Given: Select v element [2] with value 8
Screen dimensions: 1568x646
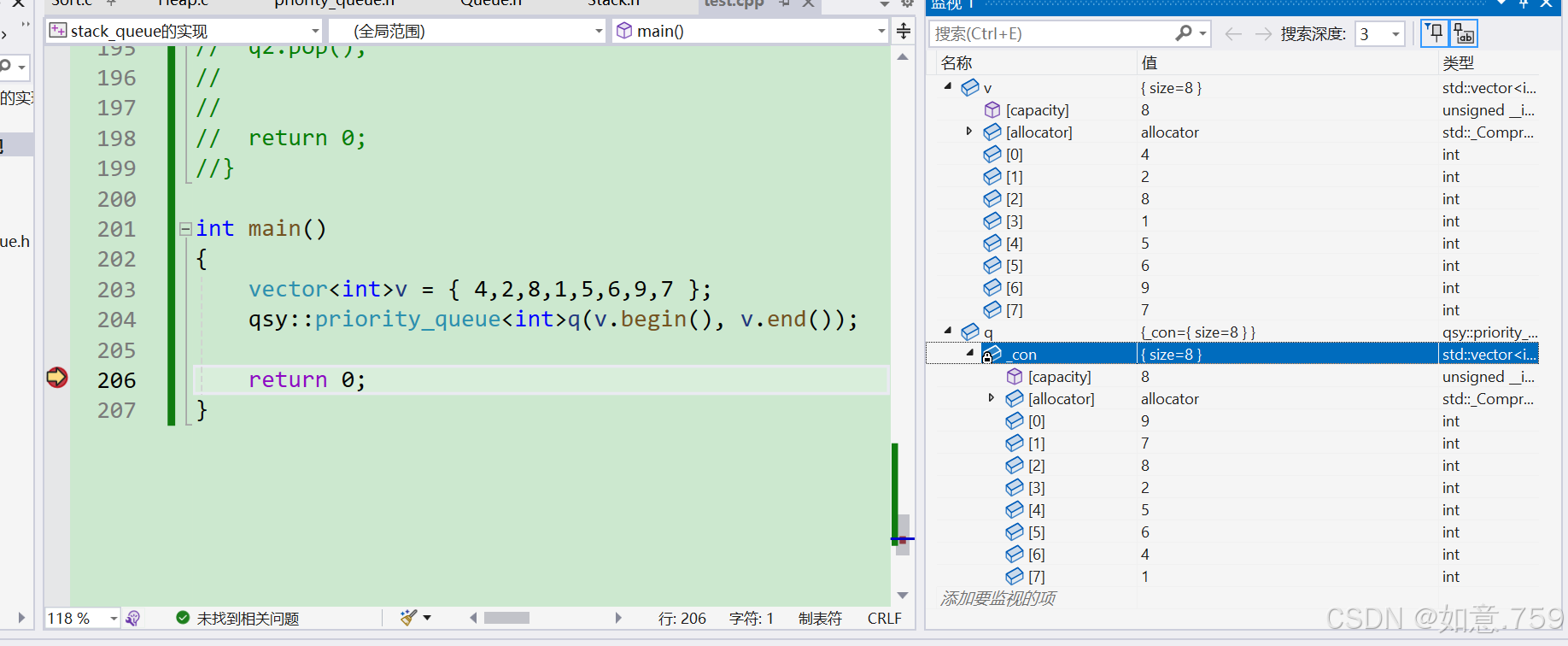Looking at the screenshot, I should [1232, 199].
